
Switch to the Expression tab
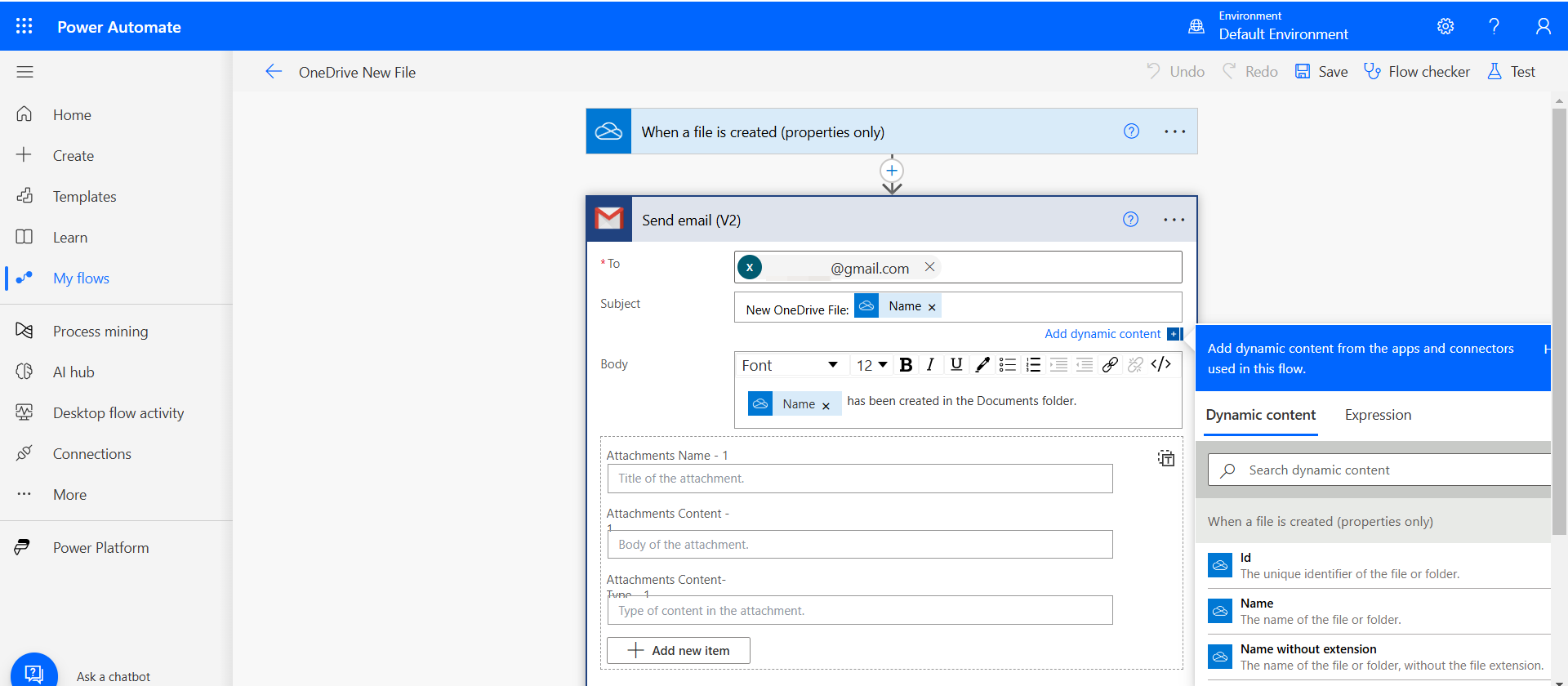pyautogui.click(x=1378, y=415)
